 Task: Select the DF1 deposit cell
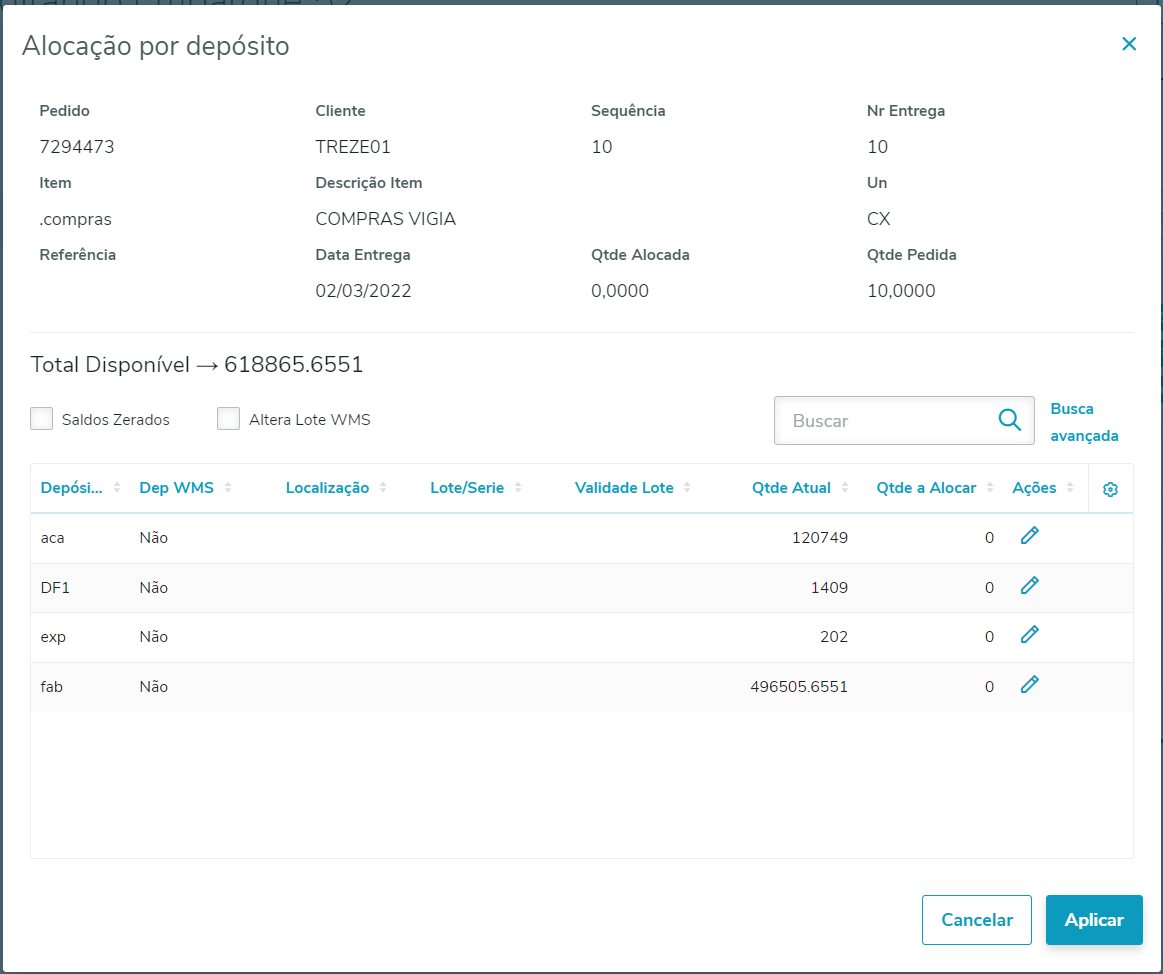pyautogui.click(x=55, y=588)
